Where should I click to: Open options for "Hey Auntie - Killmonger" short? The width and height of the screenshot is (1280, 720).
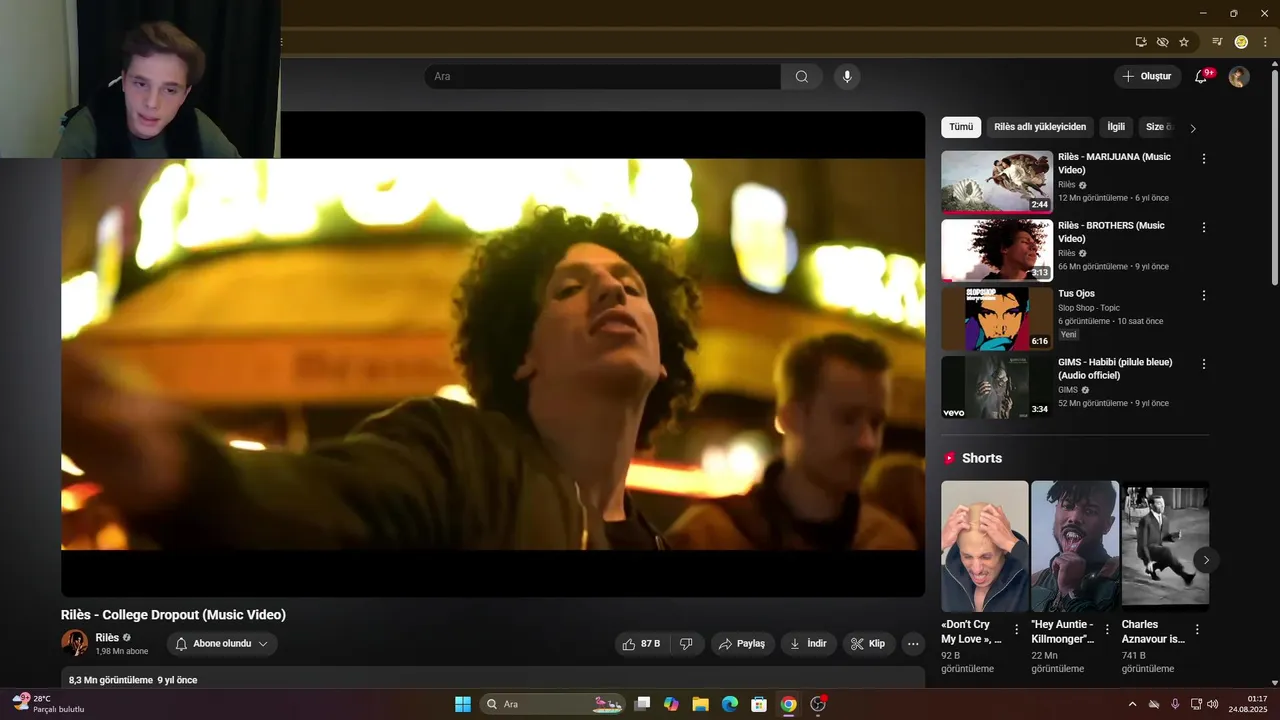1107,630
